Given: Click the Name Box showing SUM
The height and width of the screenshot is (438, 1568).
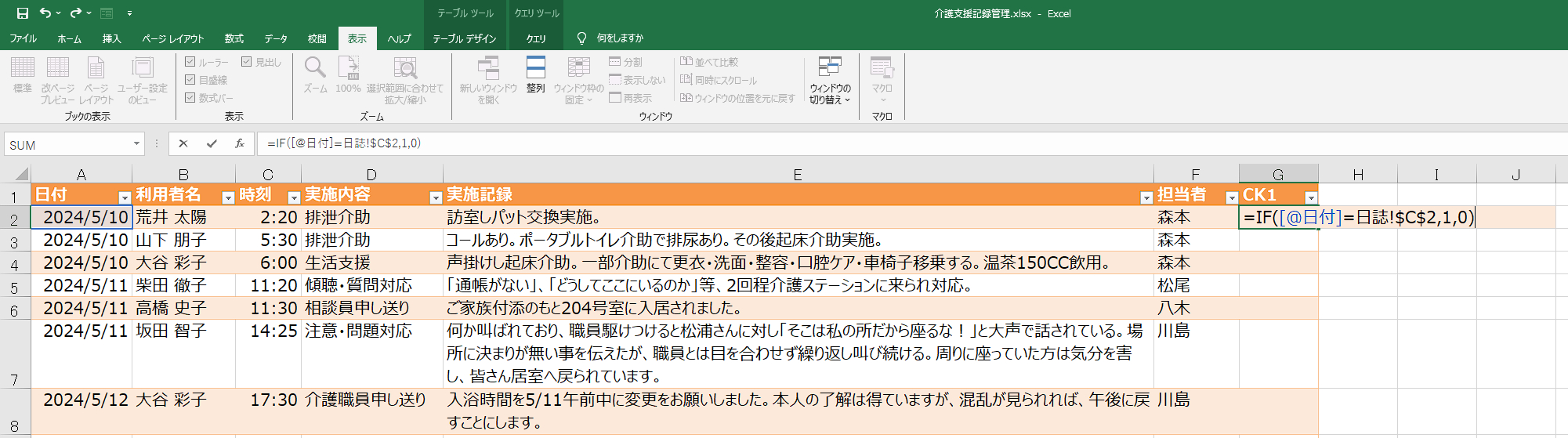Looking at the screenshot, I should click(68, 145).
